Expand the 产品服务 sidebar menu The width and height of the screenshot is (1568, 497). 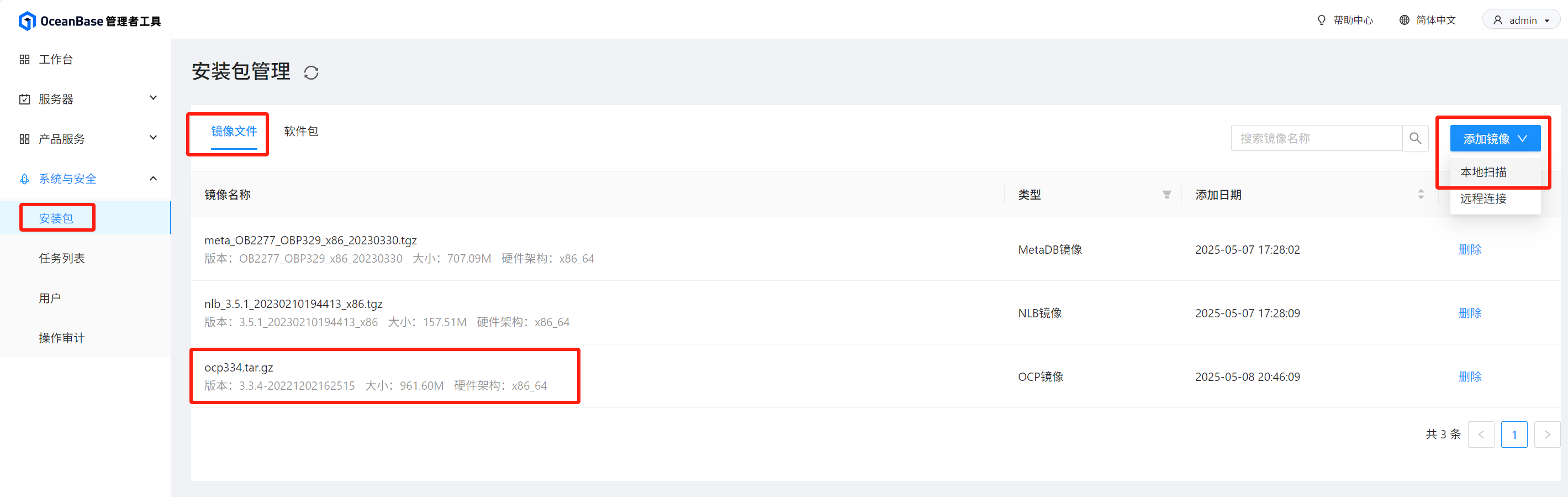[153, 138]
